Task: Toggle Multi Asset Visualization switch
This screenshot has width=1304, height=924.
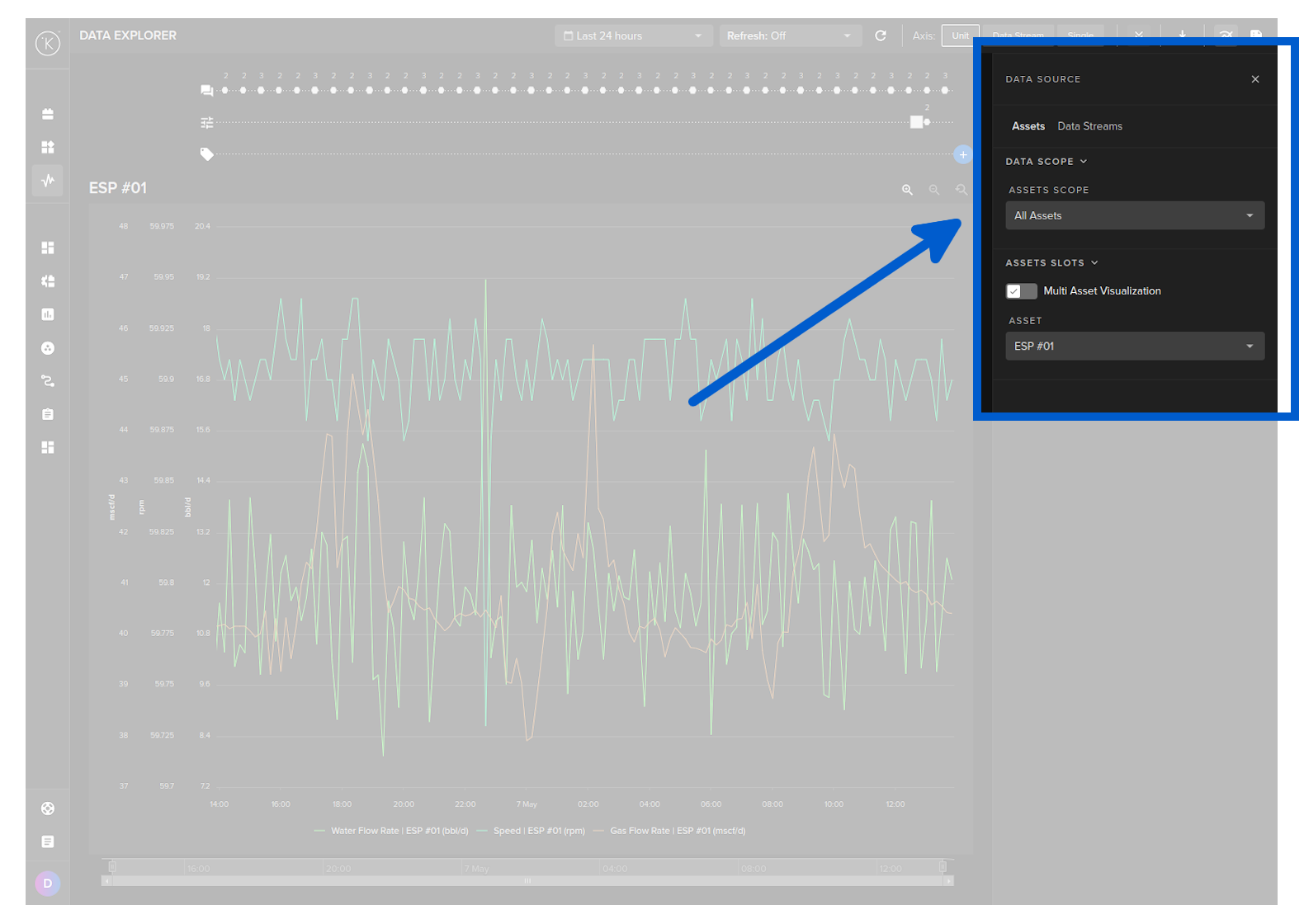Action: click(1021, 291)
